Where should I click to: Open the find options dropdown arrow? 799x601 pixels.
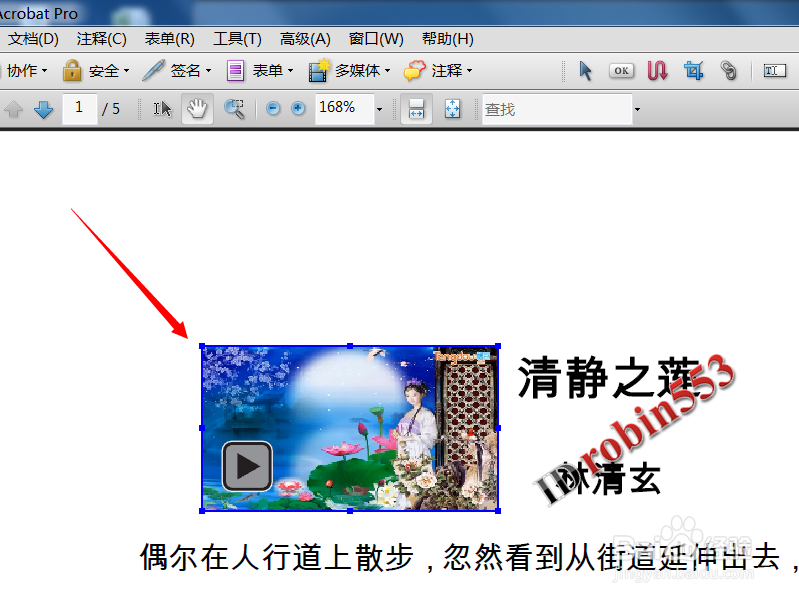tap(637, 109)
